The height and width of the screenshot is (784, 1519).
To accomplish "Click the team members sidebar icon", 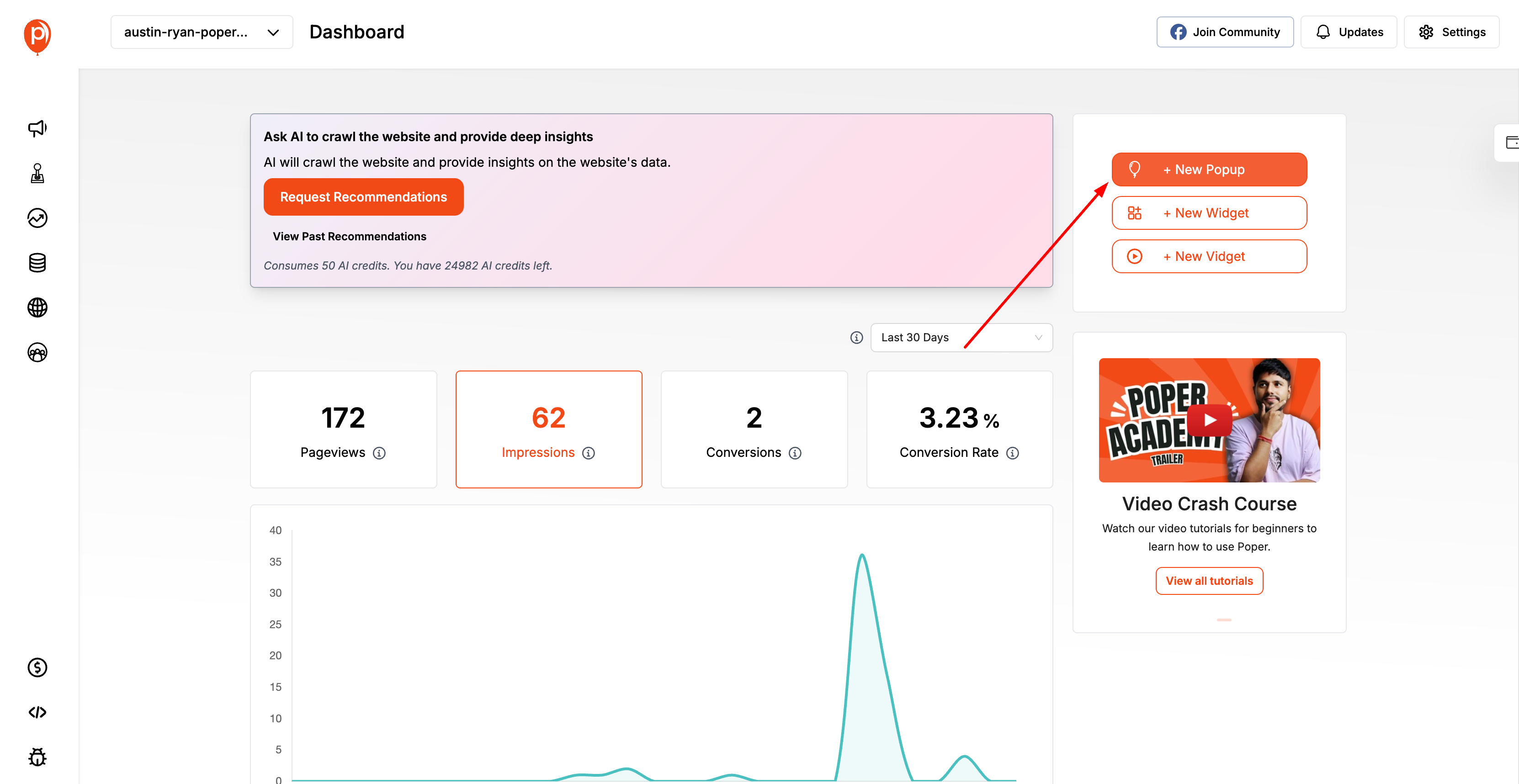I will pos(37,353).
